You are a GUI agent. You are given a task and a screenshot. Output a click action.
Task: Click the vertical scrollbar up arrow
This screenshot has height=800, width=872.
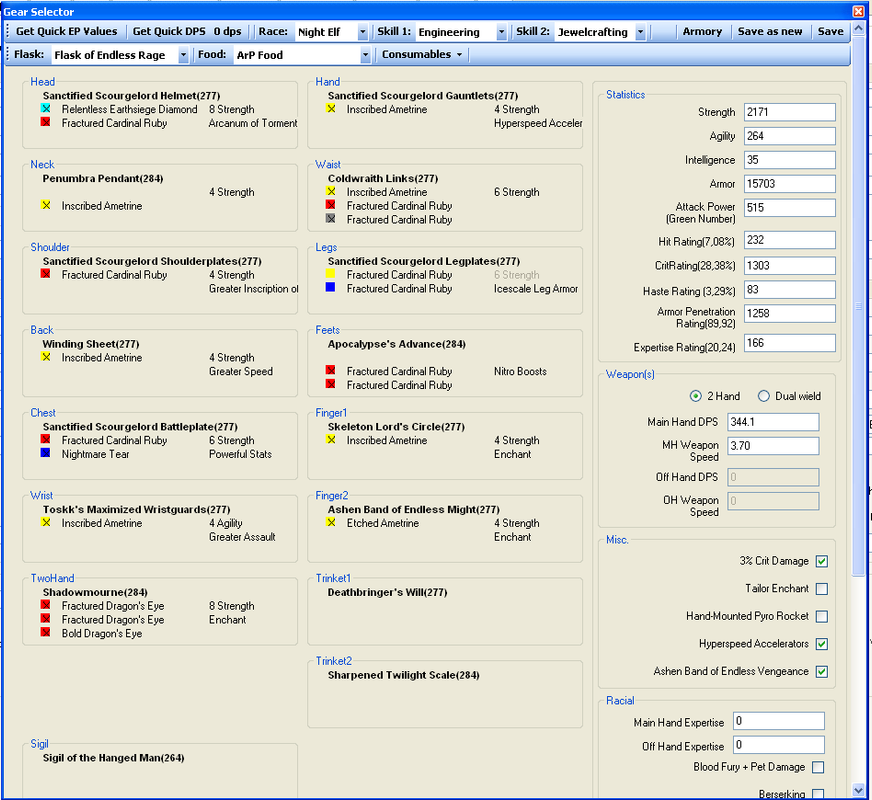[x=859, y=28]
